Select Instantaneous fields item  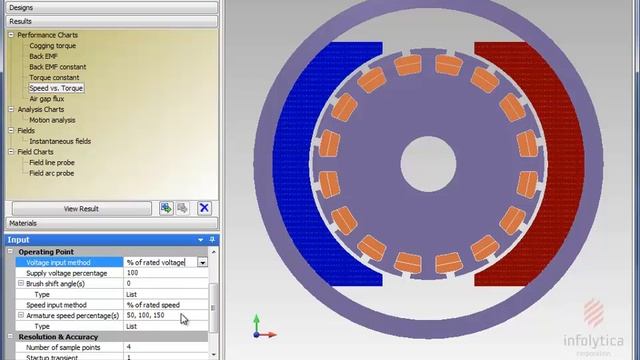[60, 141]
